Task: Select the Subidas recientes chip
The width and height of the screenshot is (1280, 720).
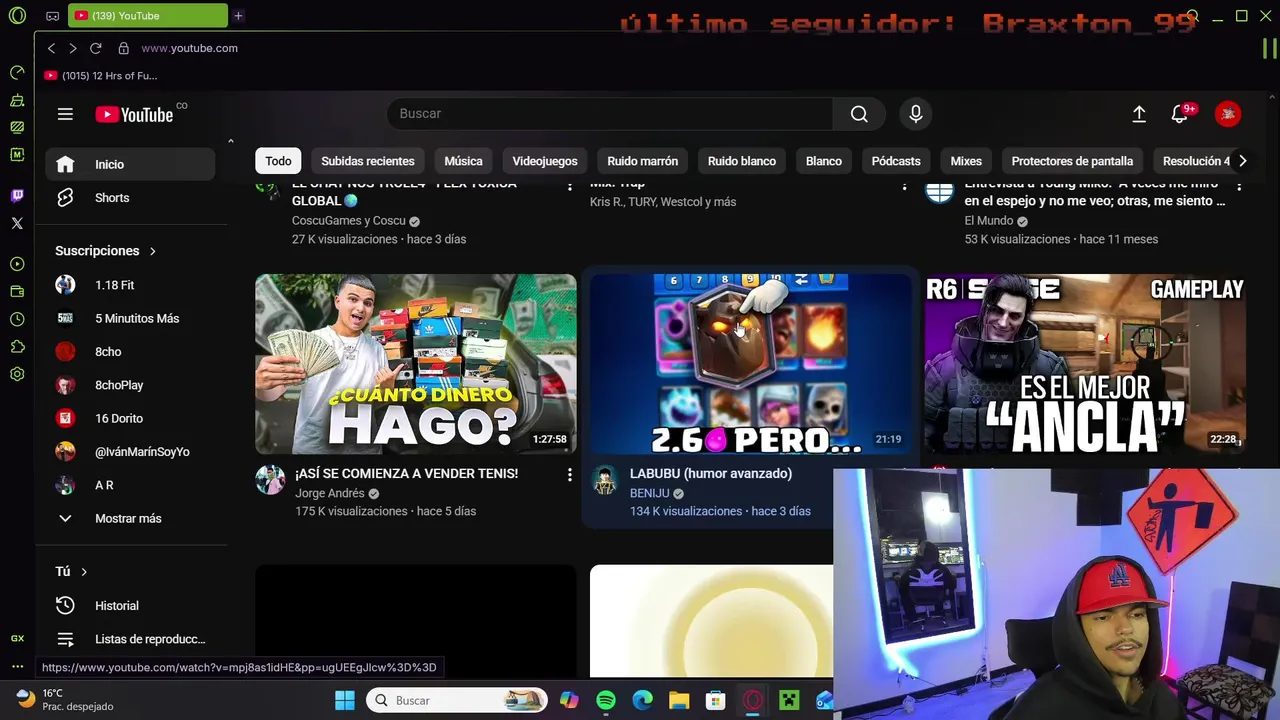Action: click(x=368, y=161)
